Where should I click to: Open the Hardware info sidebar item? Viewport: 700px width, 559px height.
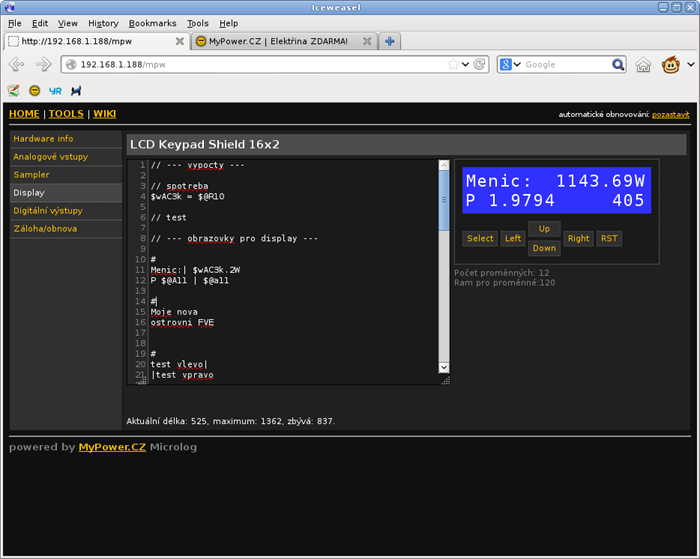43,139
